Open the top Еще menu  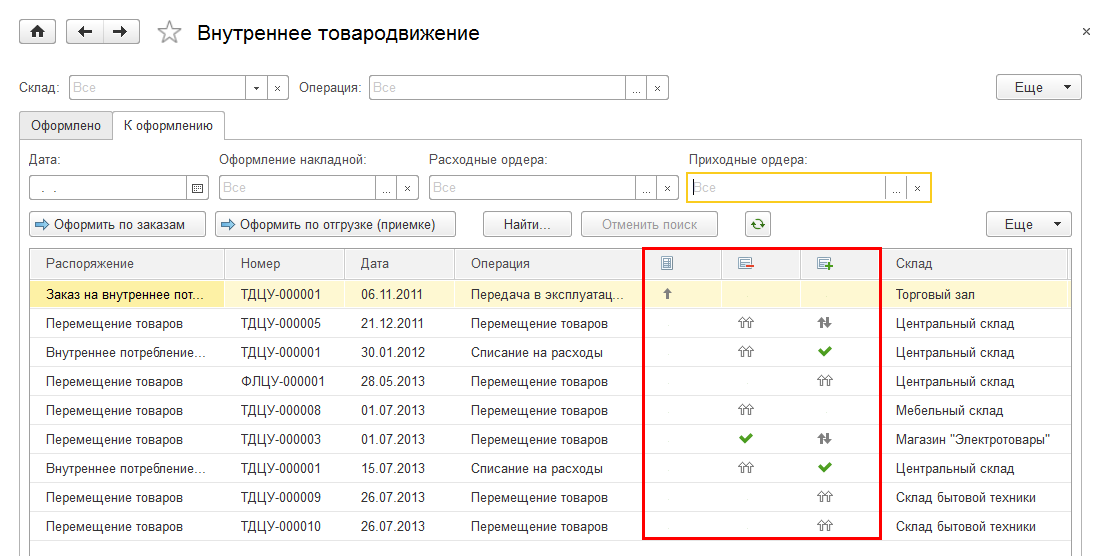1039,88
